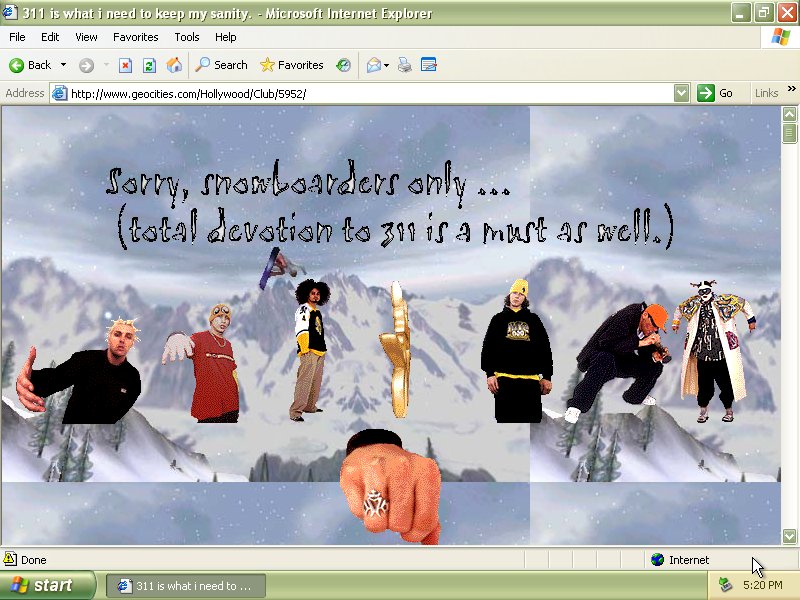Click the clown-faced figure in long coat
Viewport: 800px width, 600px height.
pos(714,351)
